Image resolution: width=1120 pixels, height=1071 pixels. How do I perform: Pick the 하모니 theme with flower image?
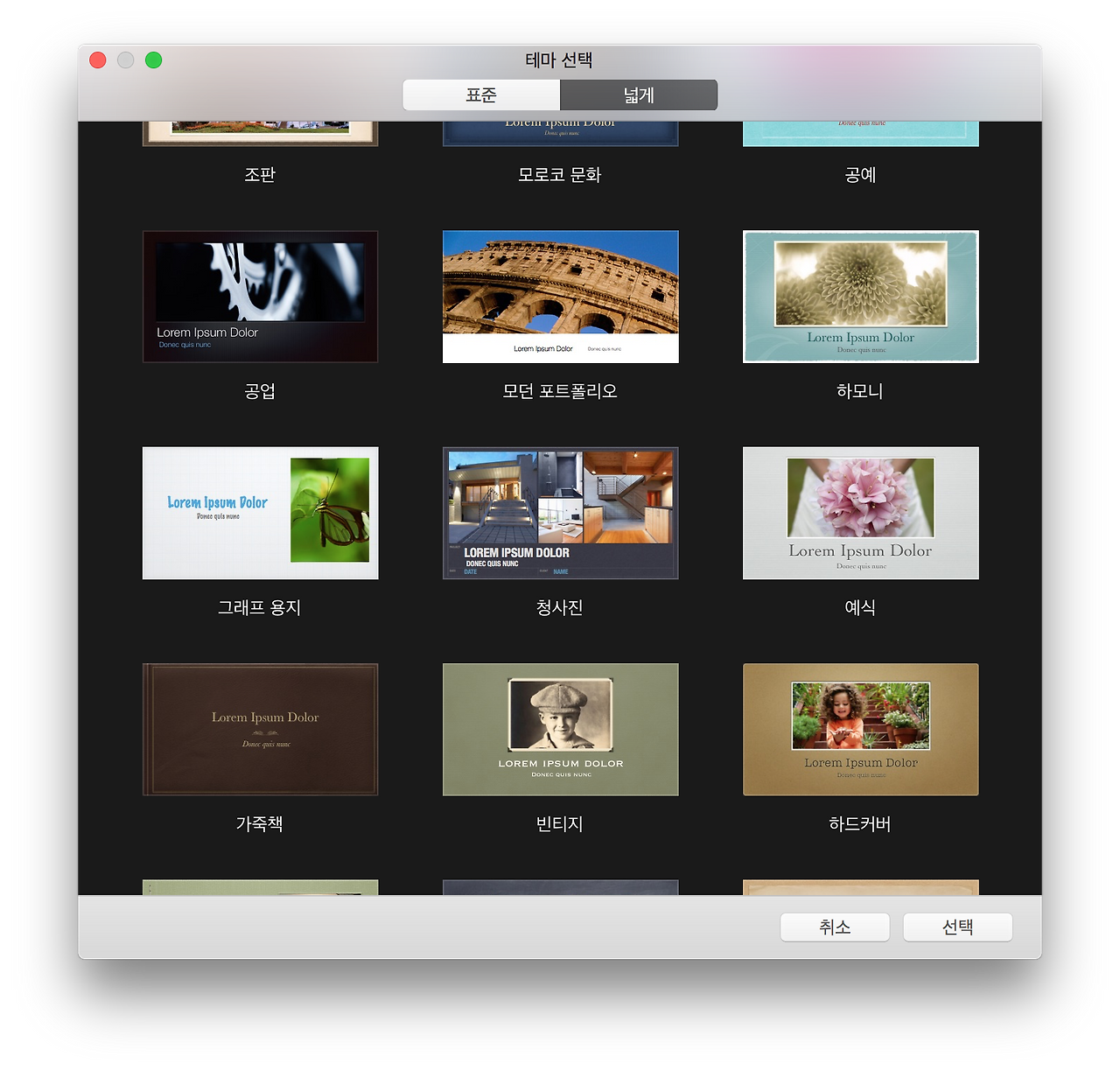[860, 296]
